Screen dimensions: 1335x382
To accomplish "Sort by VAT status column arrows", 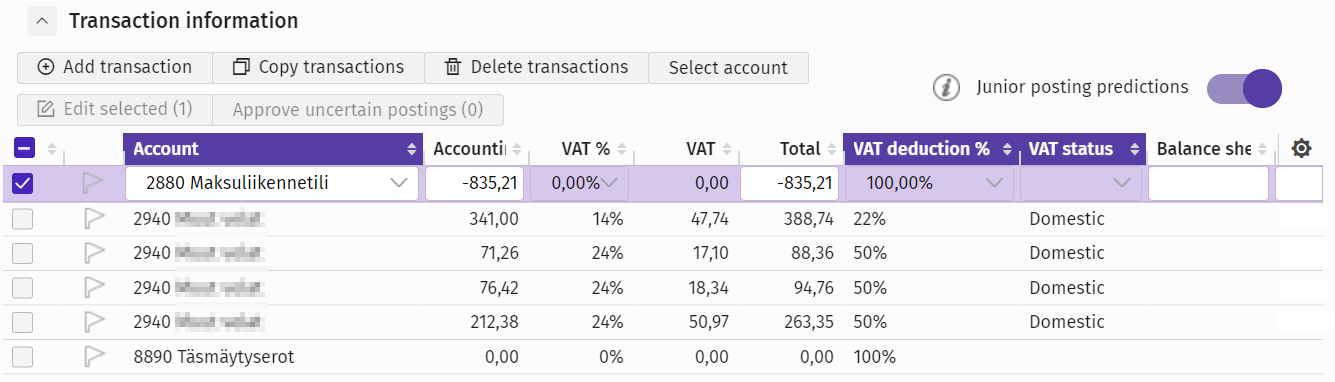I will (x=1135, y=149).
